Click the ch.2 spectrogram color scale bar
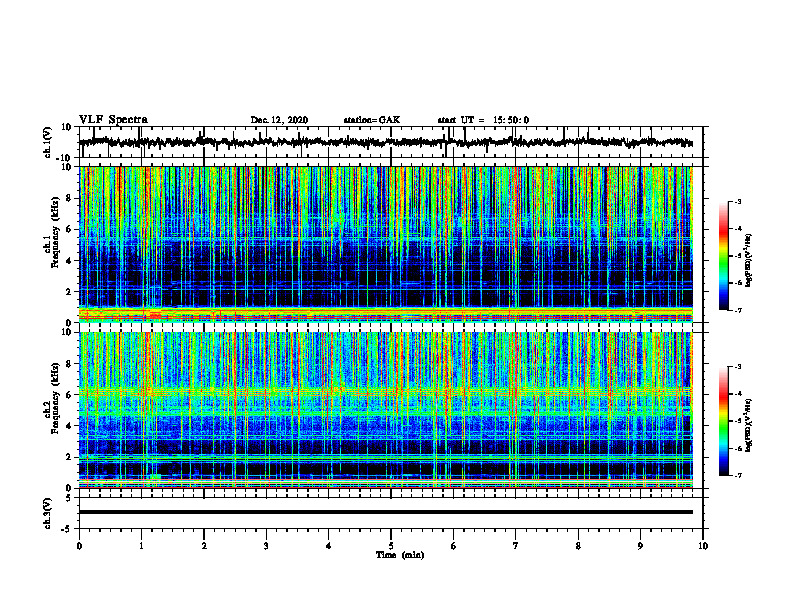This screenshot has height=612, width=792. click(723, 421)
